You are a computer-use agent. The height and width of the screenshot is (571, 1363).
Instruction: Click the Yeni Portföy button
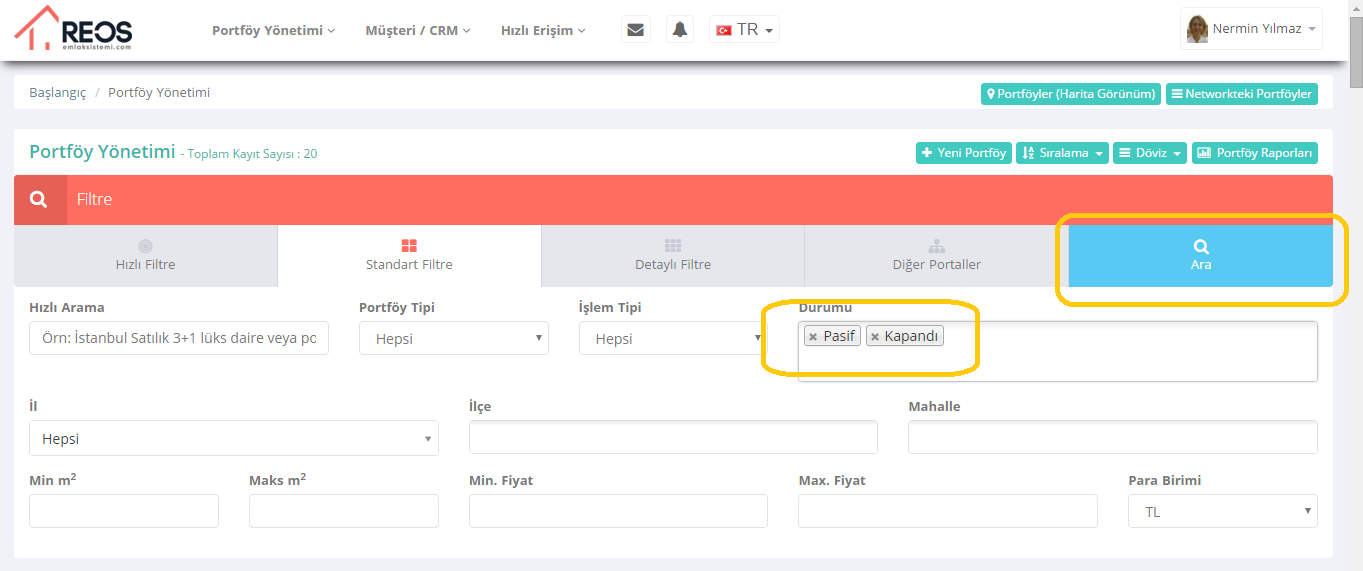pyautogui.click(x=963, y=153)
